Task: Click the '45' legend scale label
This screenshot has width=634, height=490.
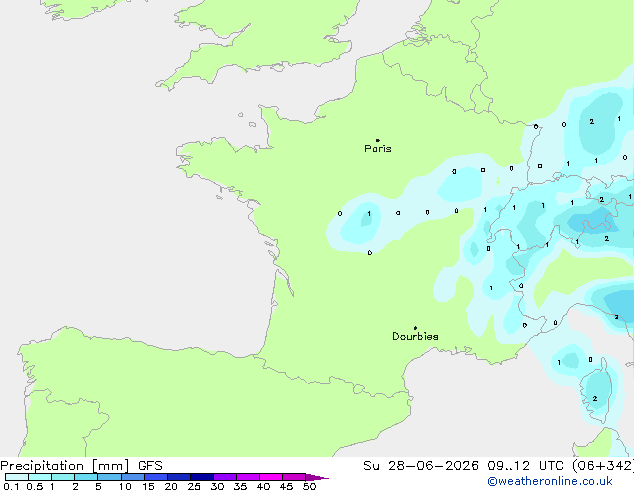Action: [286, 486]
